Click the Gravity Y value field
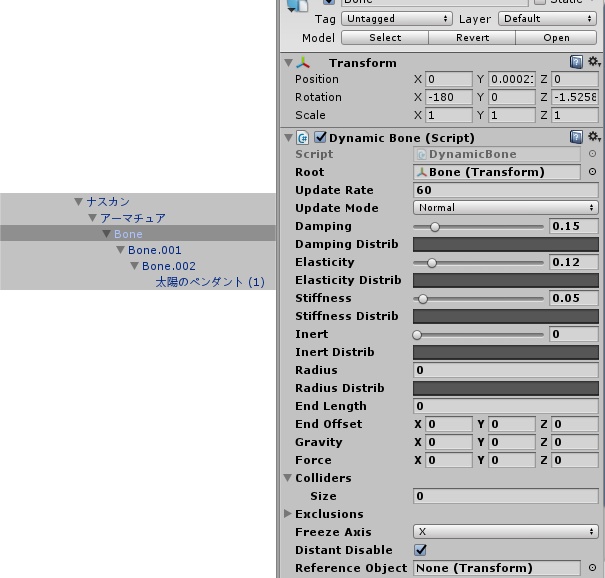The image size is (605, 578). (512, 442)
